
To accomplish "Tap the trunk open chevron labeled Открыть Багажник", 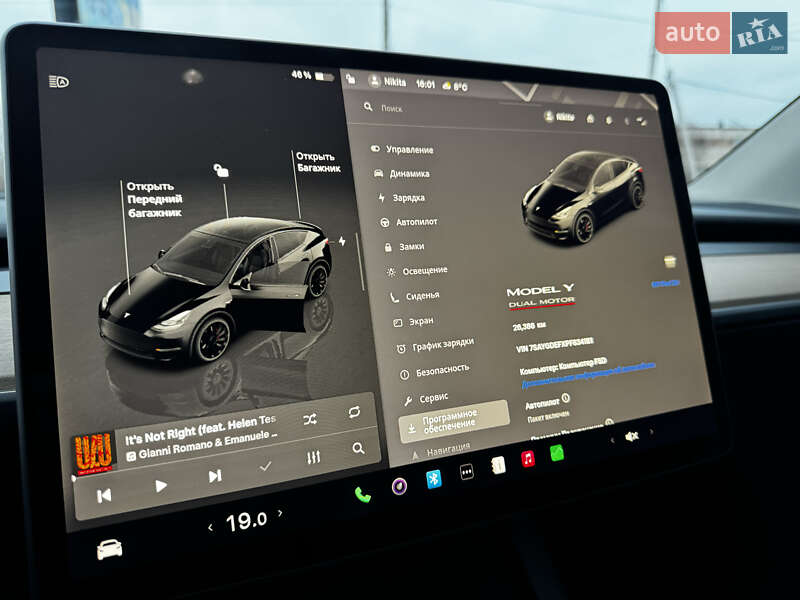I will coord(318,161).
